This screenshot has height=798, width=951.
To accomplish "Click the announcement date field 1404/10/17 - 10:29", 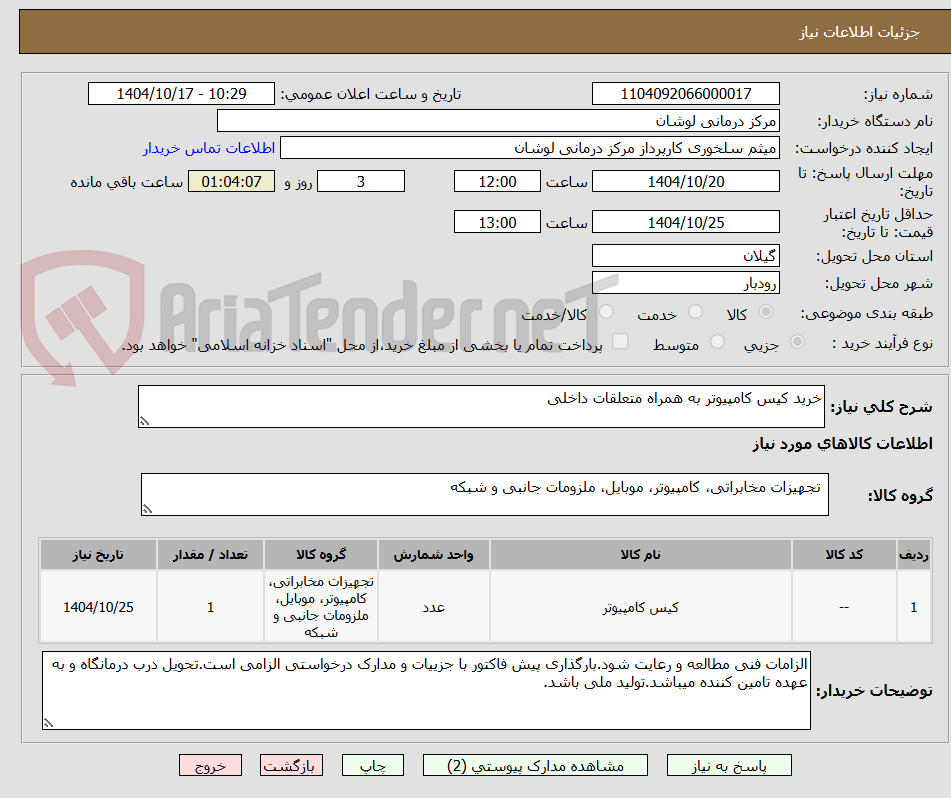I will coord(181,94).
